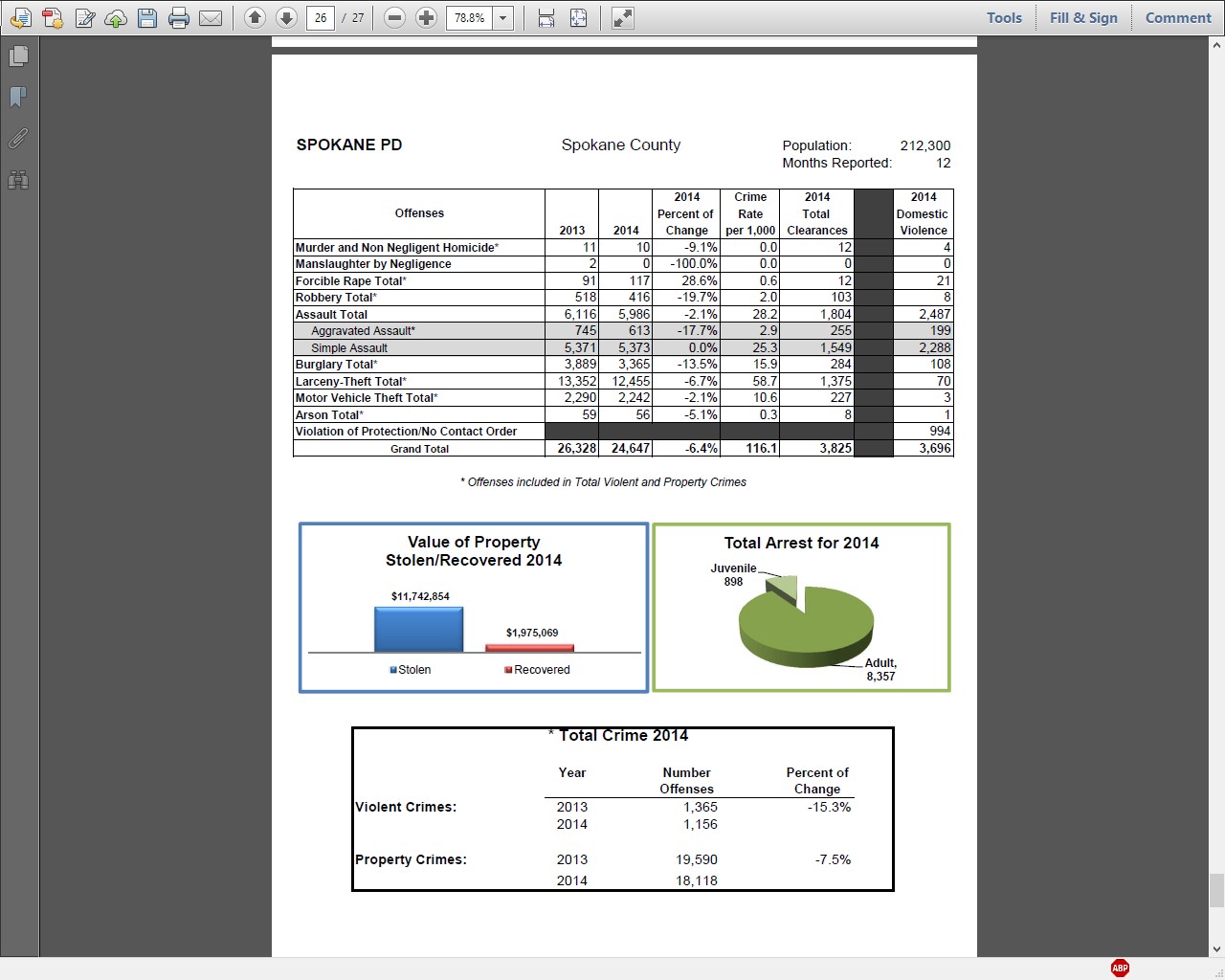
Task: Open the Comment pane
Action: 1178,17
